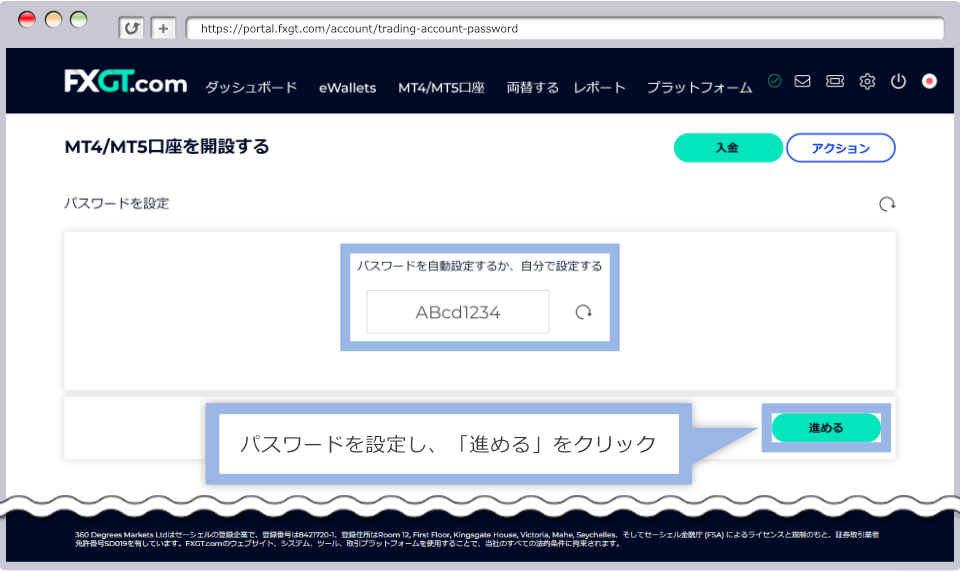The width and height of the screenshot is (960, 571).
Task: Open the プラットフォーム menu
Action: 699,88
